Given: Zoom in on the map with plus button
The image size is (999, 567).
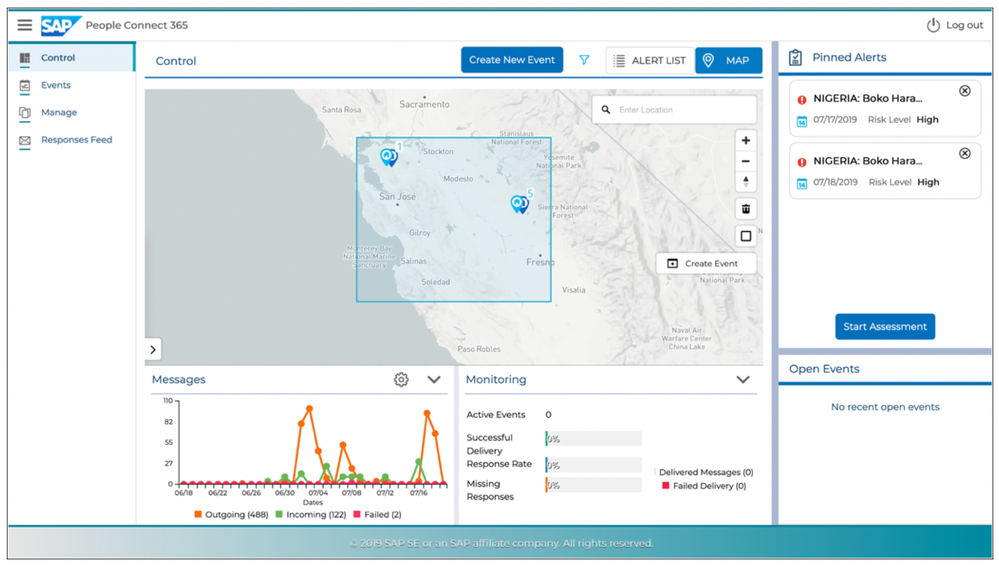Looking at the screenshot, I should click(745, 140).
